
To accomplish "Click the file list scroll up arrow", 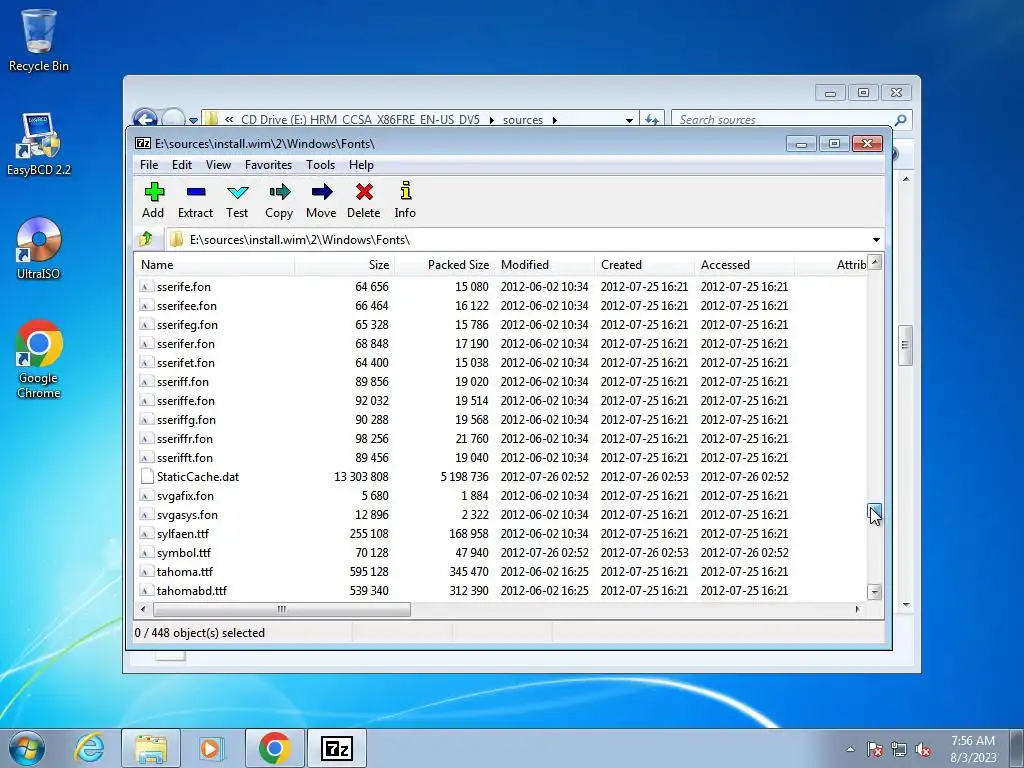I will pyautogui.click(x=874, y=262).
